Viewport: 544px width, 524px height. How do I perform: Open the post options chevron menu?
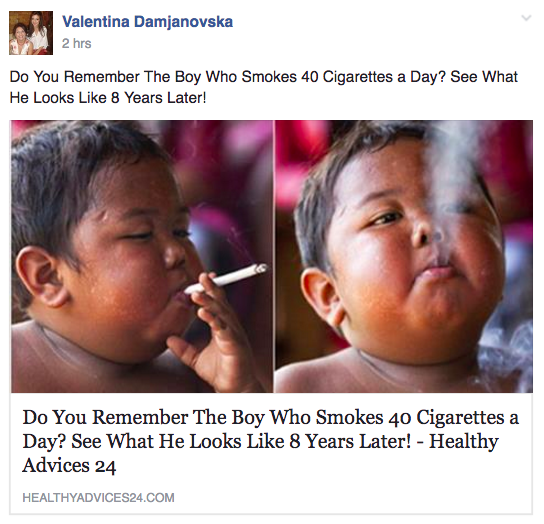tap(526, 18)
